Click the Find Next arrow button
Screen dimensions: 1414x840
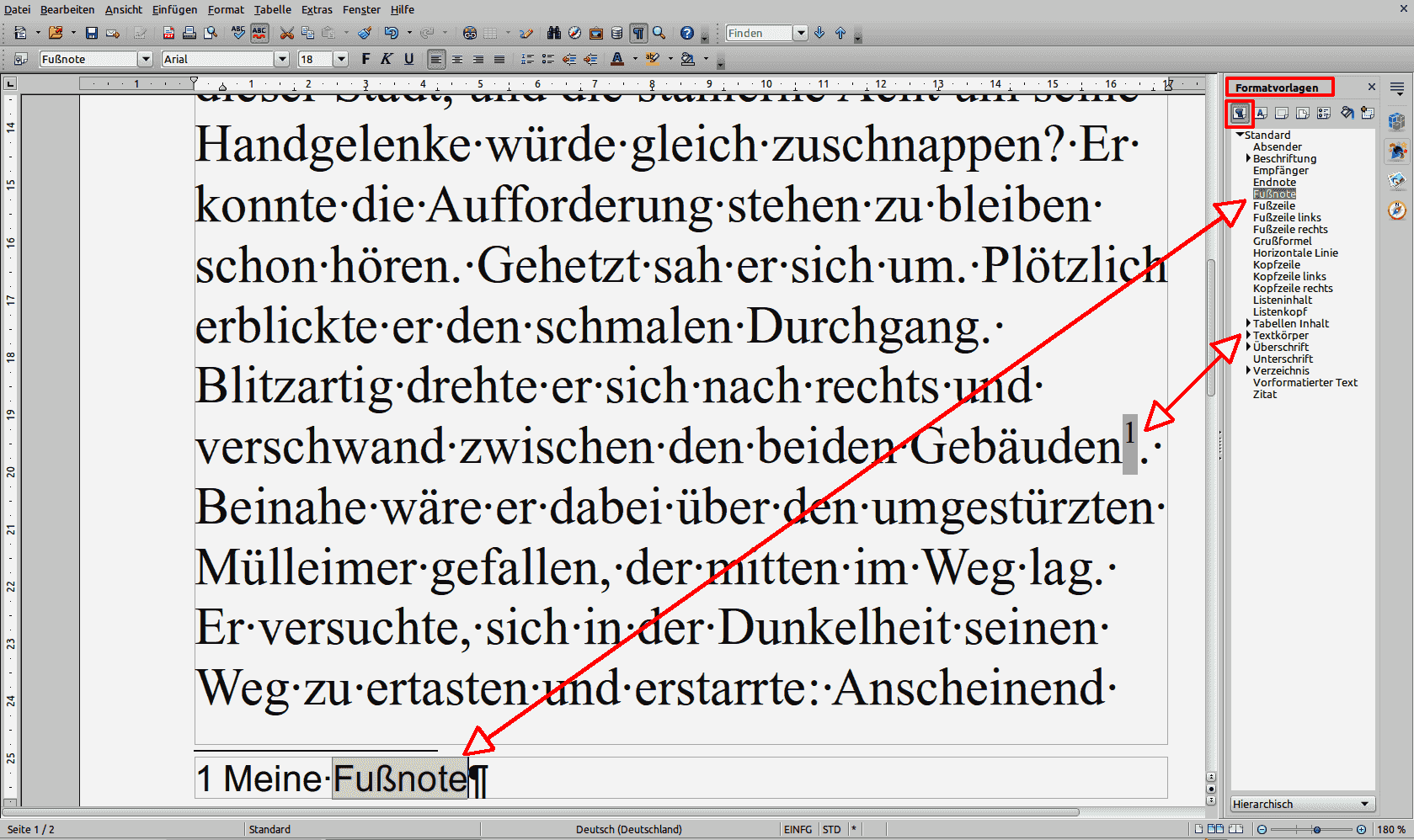click(x=819, y=33)
